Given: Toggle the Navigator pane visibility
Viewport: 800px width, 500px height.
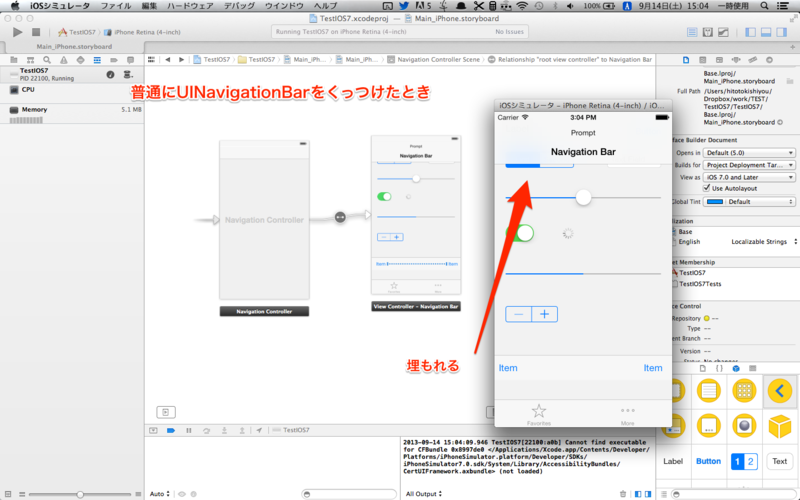Looking at the screenshot, I should coord(751,32).
